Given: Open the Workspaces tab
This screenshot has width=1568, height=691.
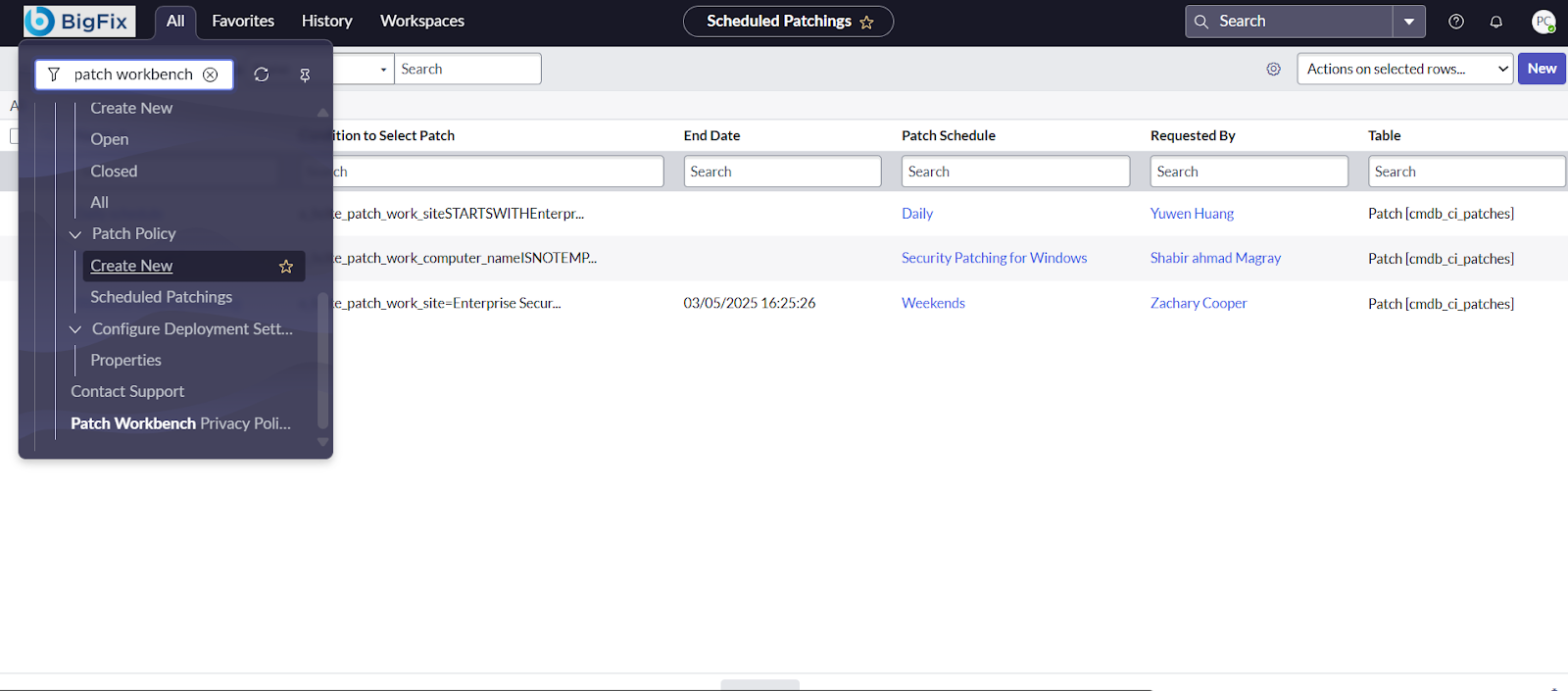Looking at the screenshot, I should point(422,22).
